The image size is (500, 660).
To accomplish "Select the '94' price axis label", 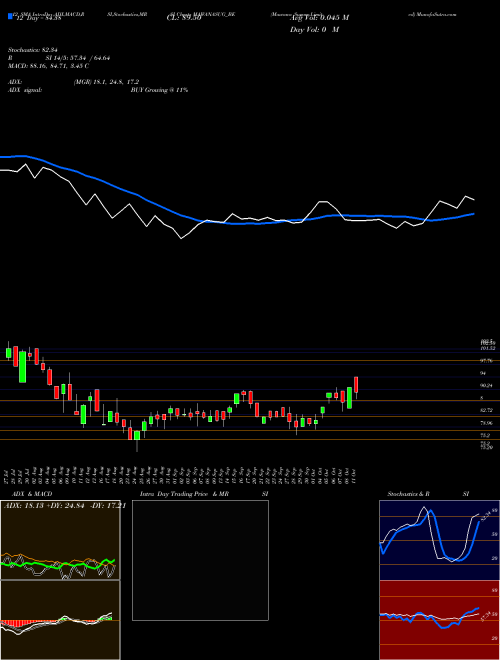I will 483,373.
